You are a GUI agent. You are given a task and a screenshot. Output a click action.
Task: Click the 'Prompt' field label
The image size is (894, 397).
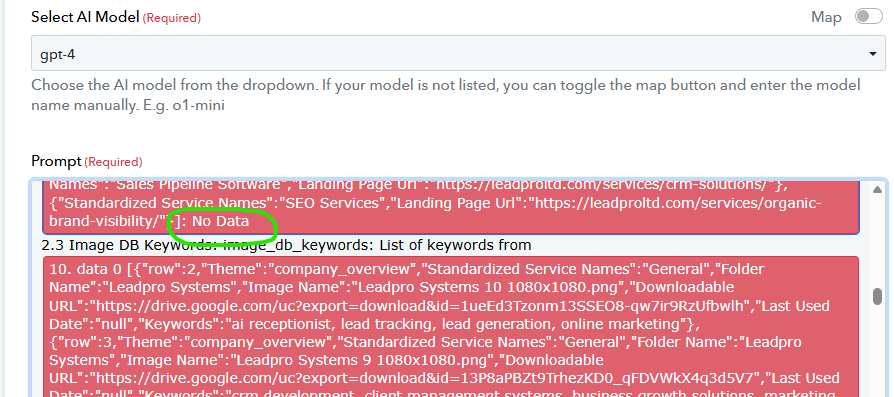coord(56,161)
